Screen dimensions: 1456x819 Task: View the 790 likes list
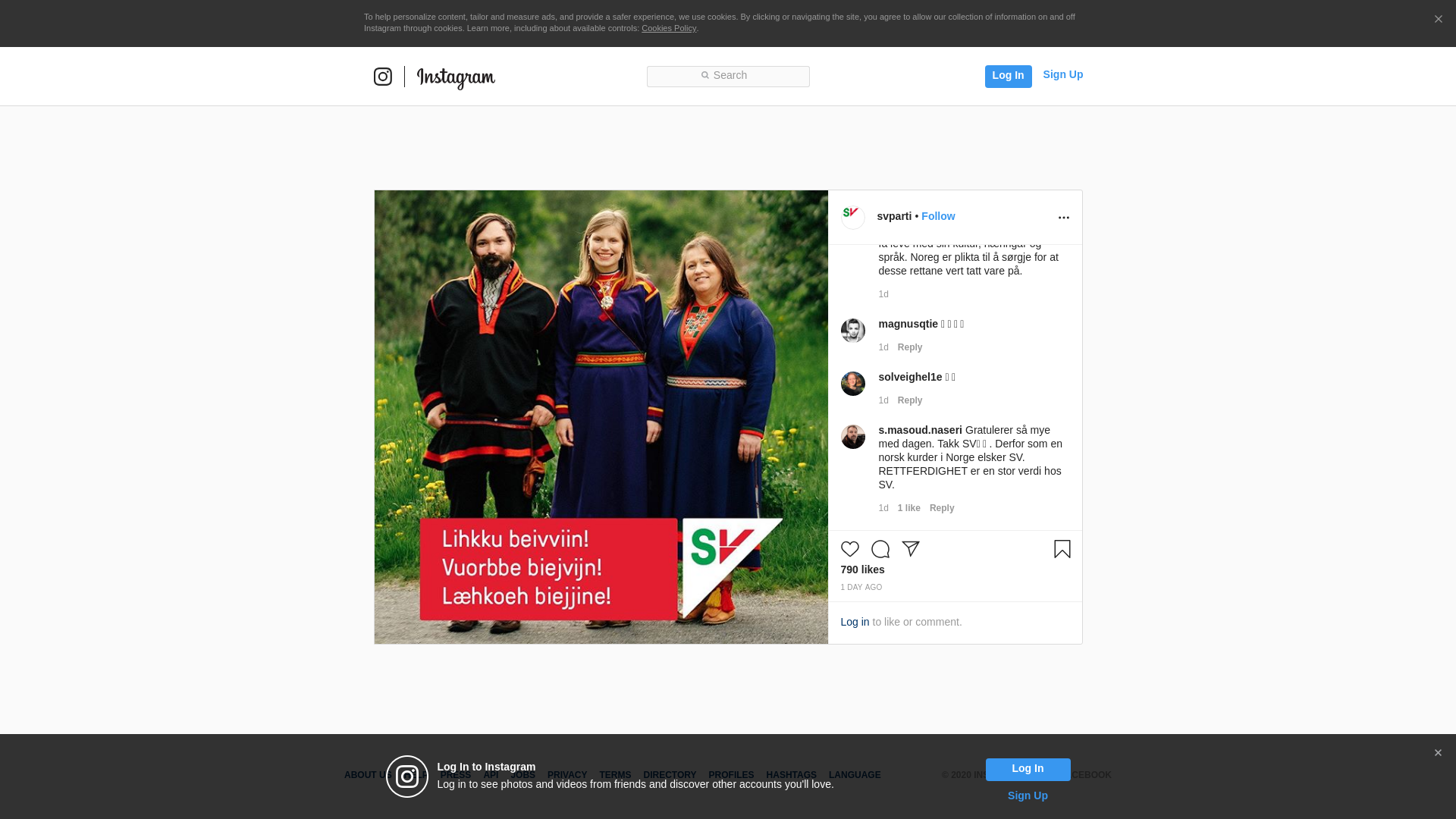pos(862,570)
